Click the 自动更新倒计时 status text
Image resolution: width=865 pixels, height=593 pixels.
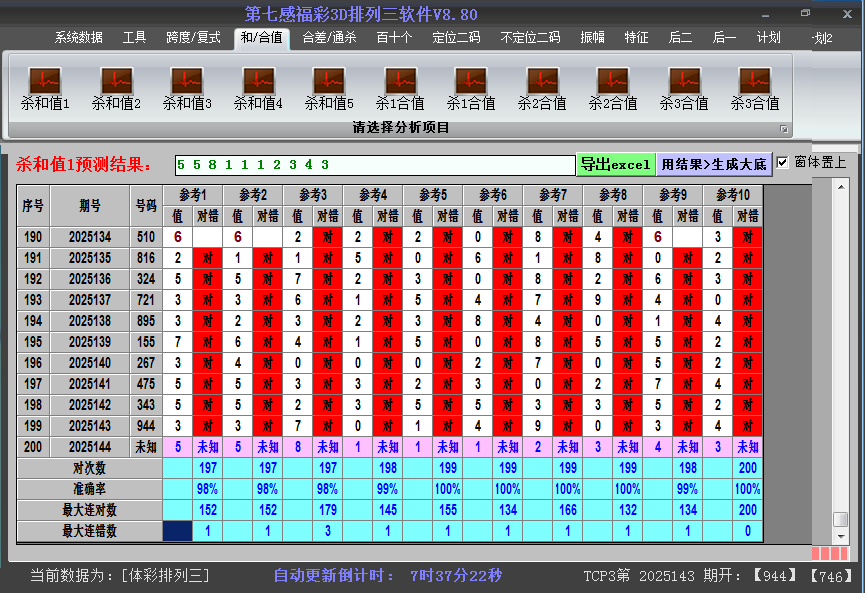388,576
